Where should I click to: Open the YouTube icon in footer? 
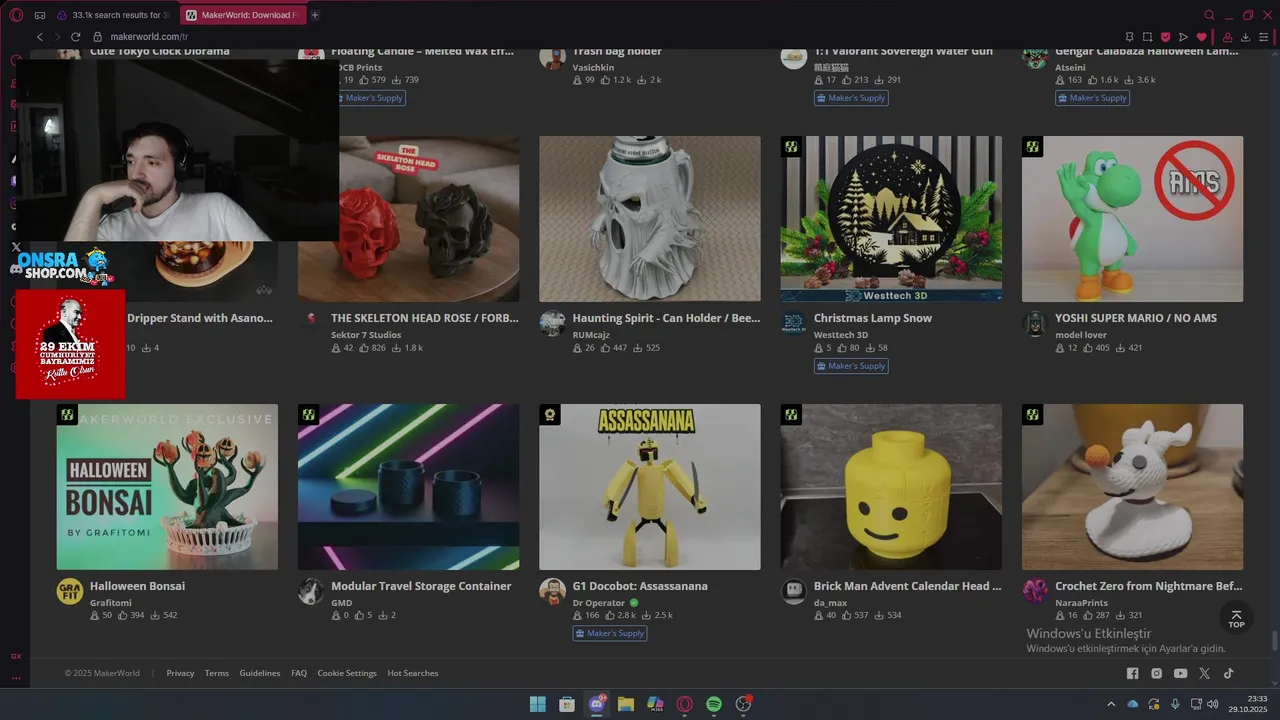1181,674
